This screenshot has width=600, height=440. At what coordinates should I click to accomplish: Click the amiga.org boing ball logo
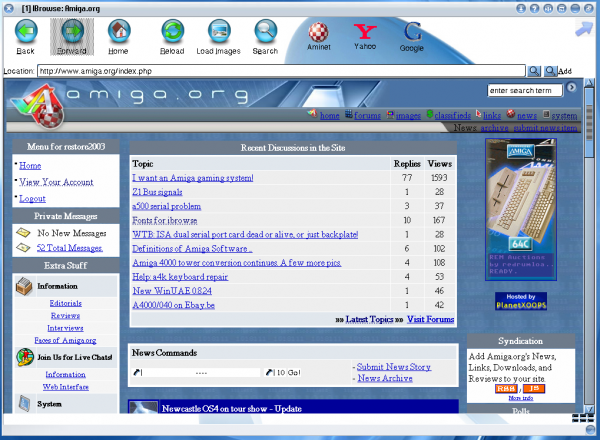click(x=39, y=107)
